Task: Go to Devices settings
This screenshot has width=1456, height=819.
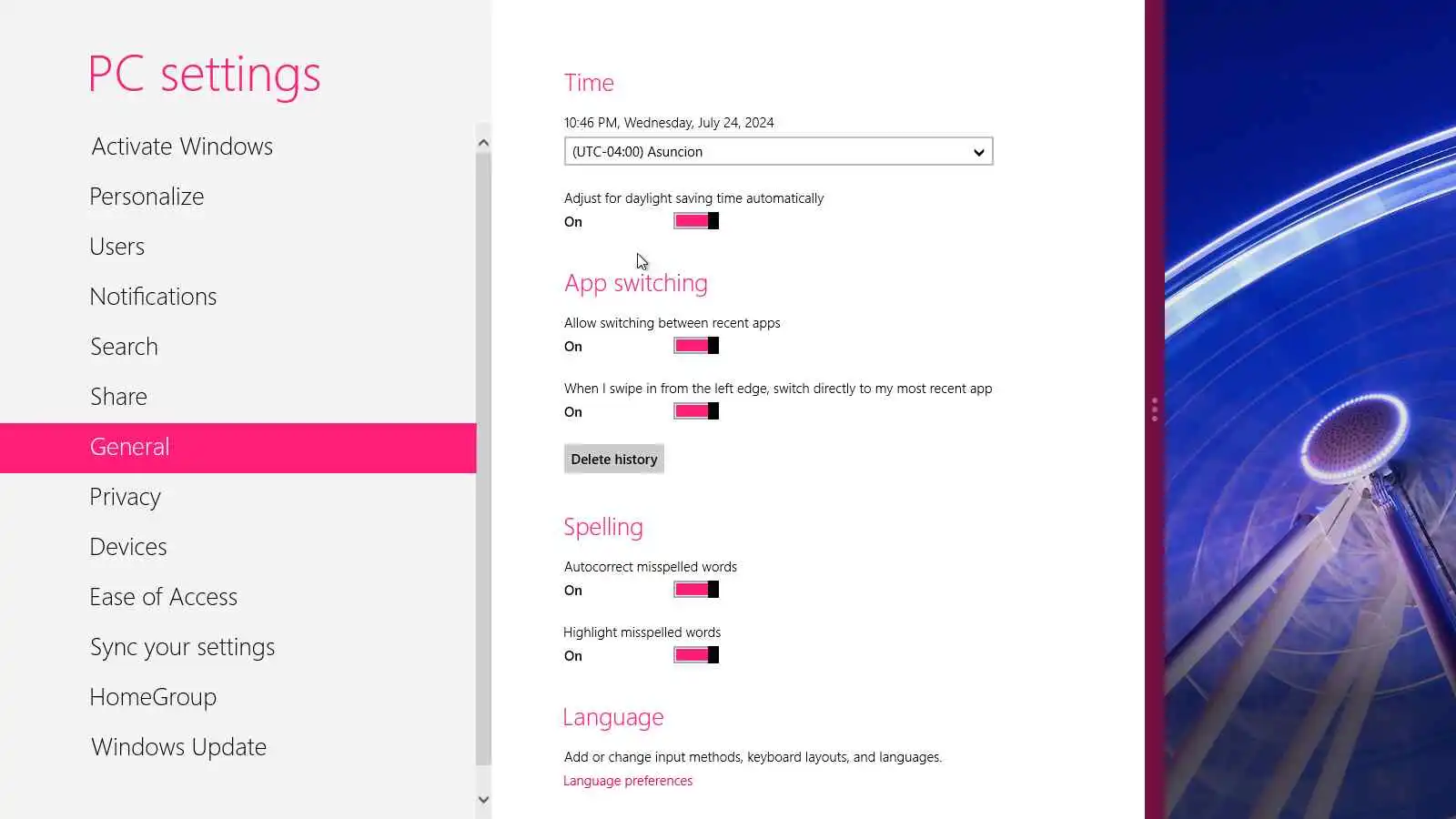Action: tap(238, 547)
